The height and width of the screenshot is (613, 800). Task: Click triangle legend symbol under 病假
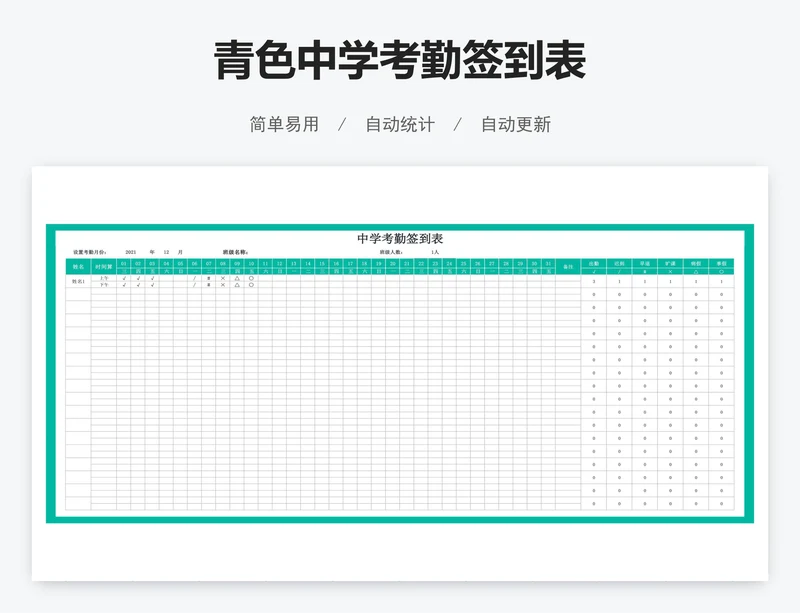(x=696, y=272)
